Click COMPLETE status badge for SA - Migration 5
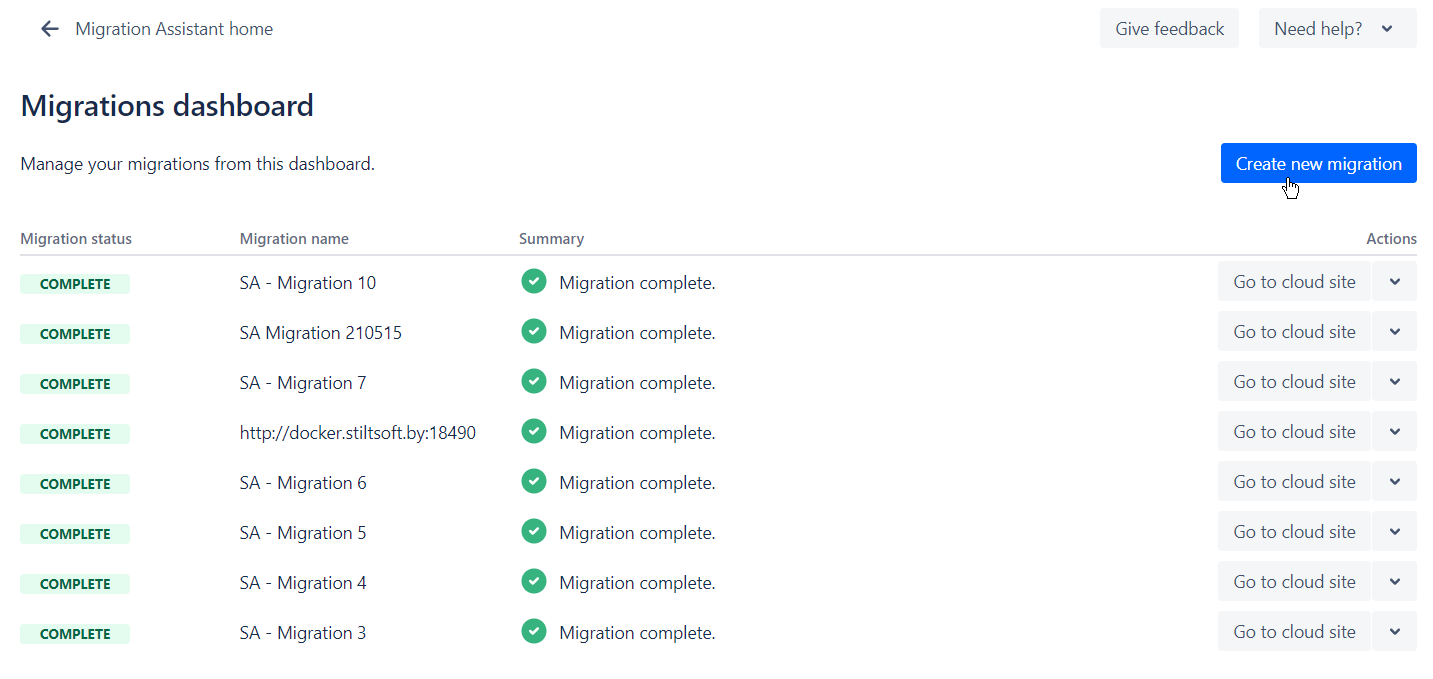This screenshot has width=1433, height=679. pos(75,534)
